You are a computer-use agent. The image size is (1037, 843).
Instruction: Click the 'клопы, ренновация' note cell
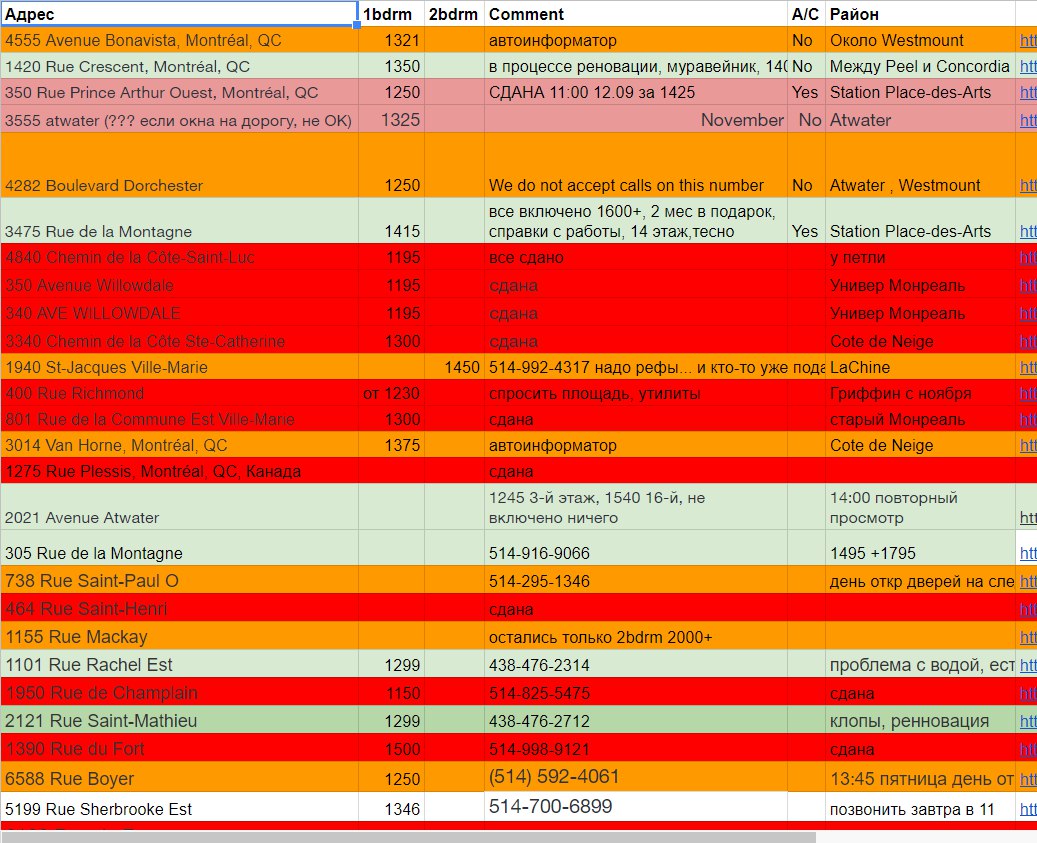(920, 719)
